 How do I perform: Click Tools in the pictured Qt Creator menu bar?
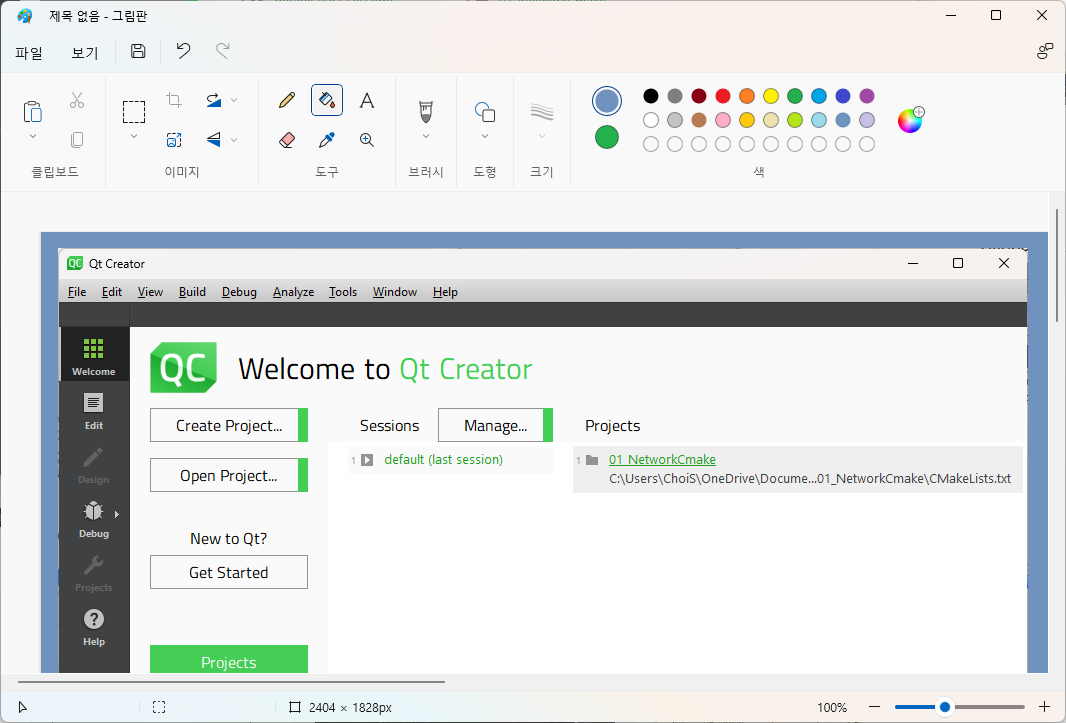pos(343,292)
